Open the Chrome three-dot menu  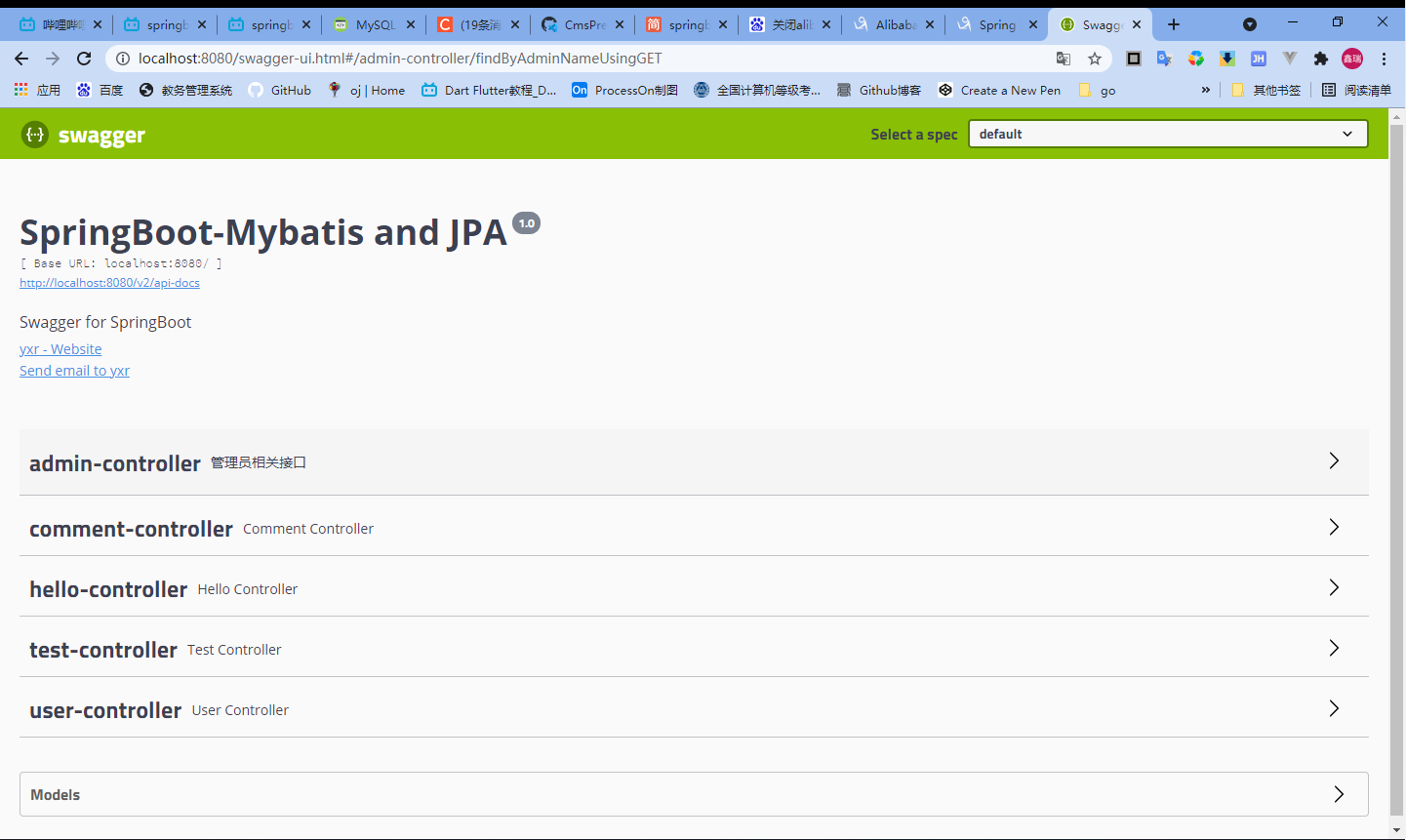pyautogui.click(x=1384, y=59)
